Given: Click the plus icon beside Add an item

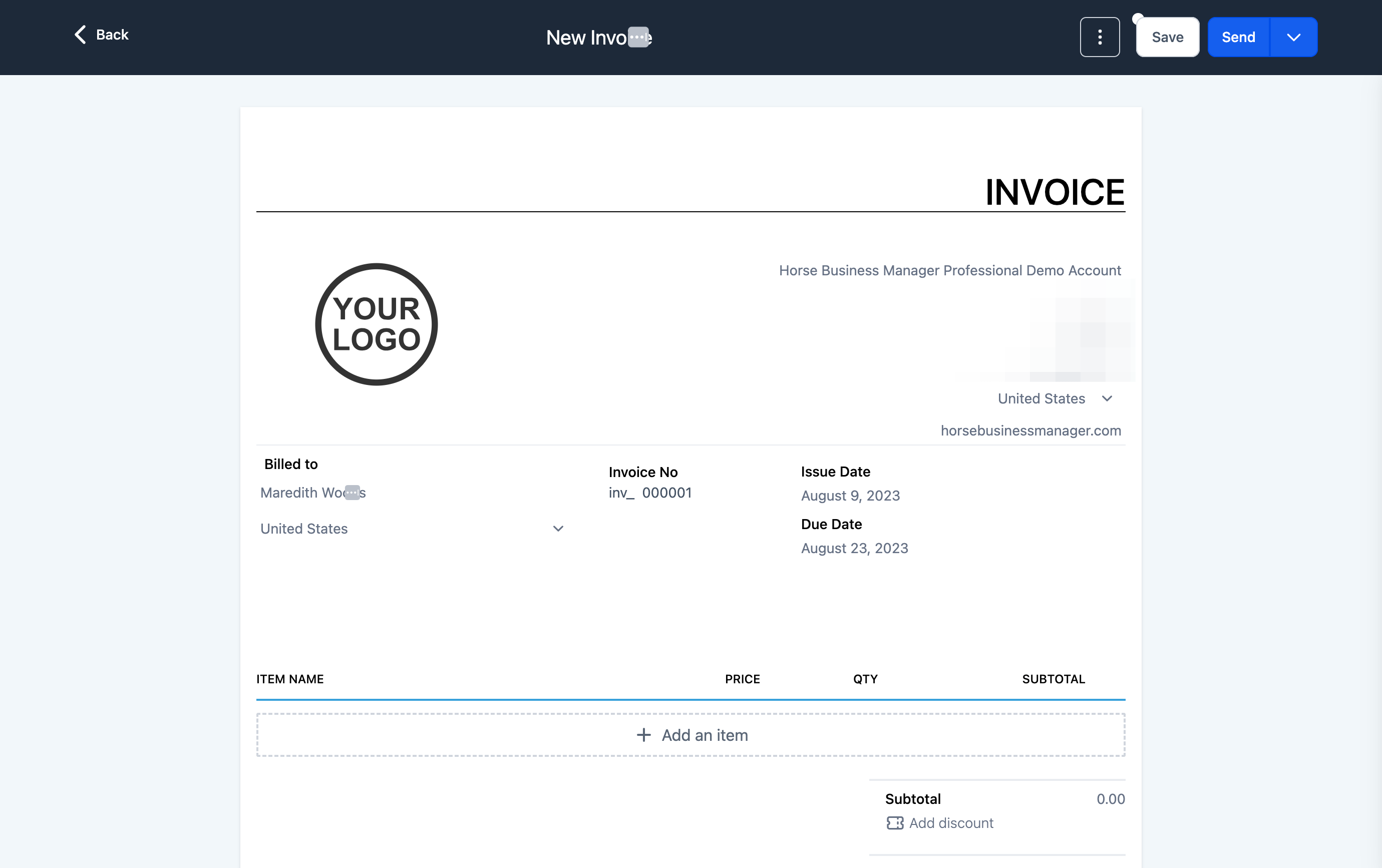Looking at the screenshot, I should 644,735.
